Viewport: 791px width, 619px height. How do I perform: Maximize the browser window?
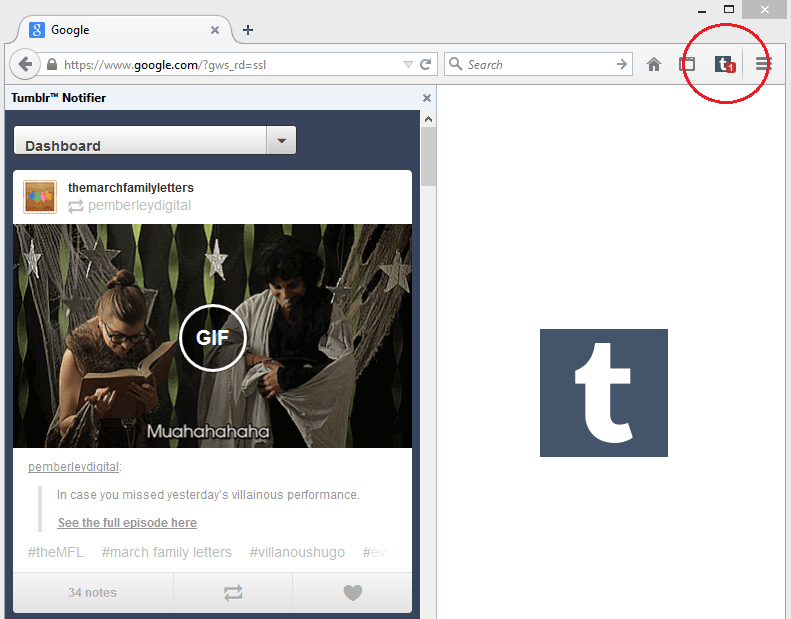coord(728,9)
